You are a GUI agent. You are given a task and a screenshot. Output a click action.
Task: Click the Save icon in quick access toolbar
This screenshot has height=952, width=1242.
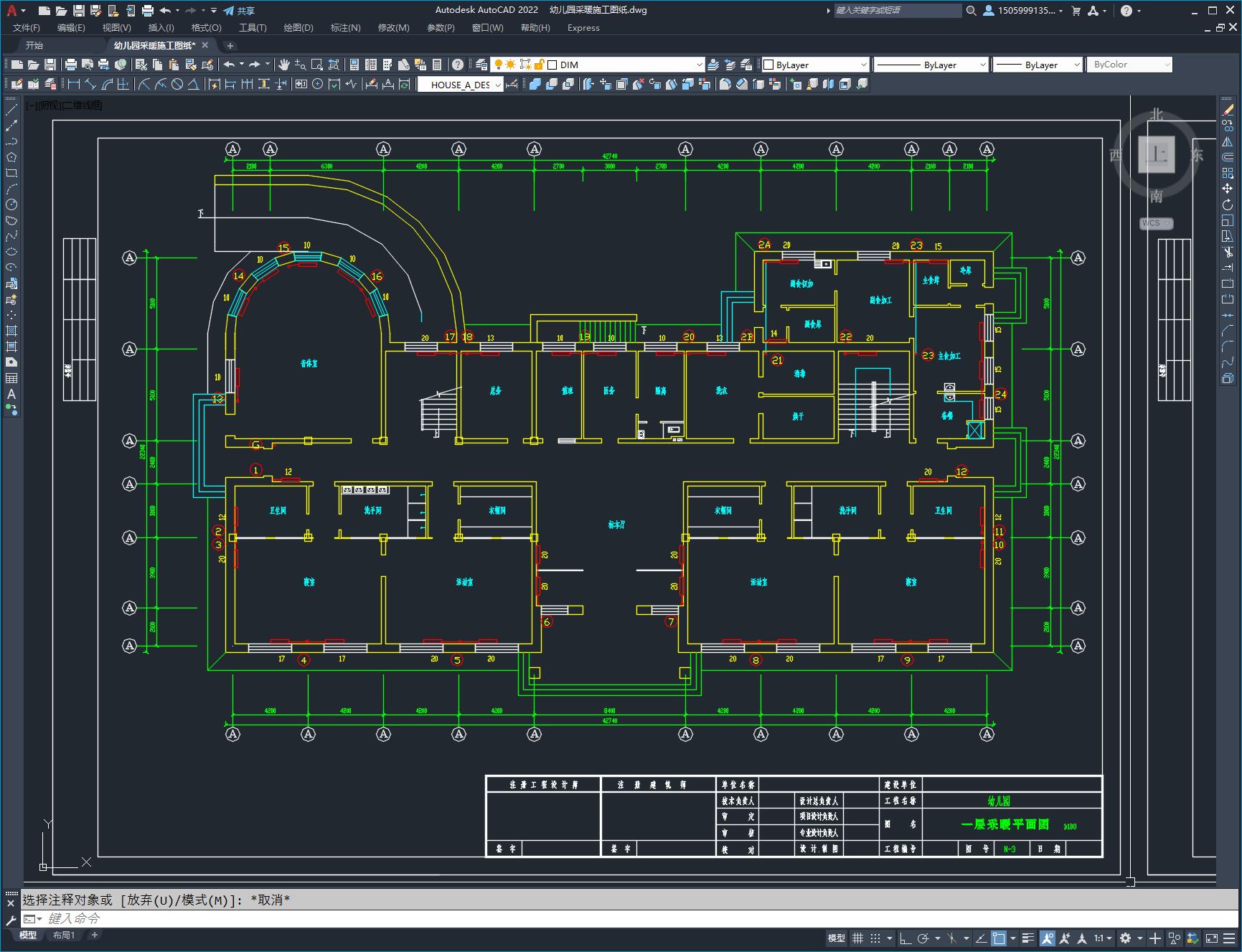[x=79, y=11]
